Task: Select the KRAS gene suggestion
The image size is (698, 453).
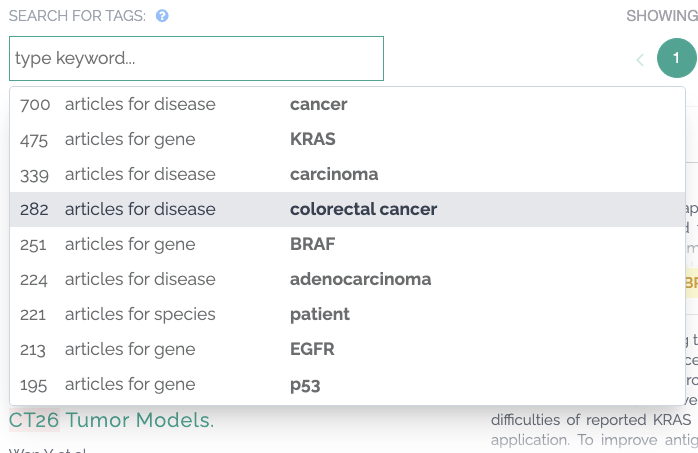Action: (x=312, y=139)
